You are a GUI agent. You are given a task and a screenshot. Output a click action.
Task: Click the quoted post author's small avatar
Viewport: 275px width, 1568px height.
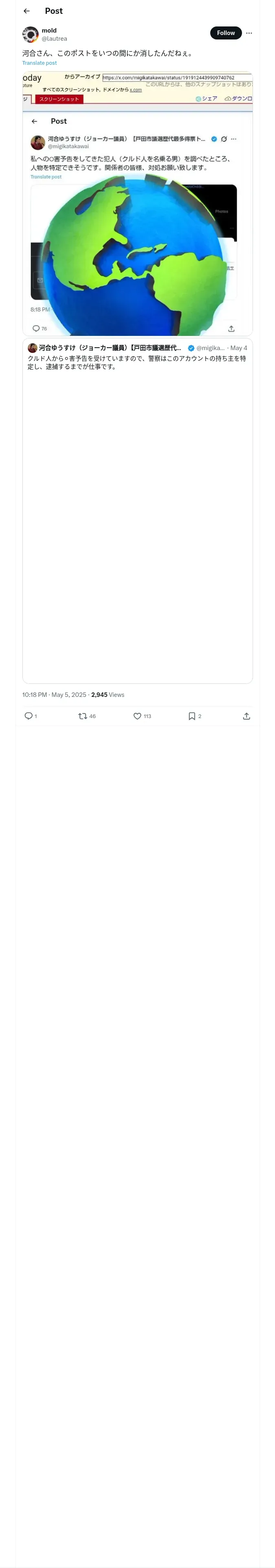tap(32, 348)
